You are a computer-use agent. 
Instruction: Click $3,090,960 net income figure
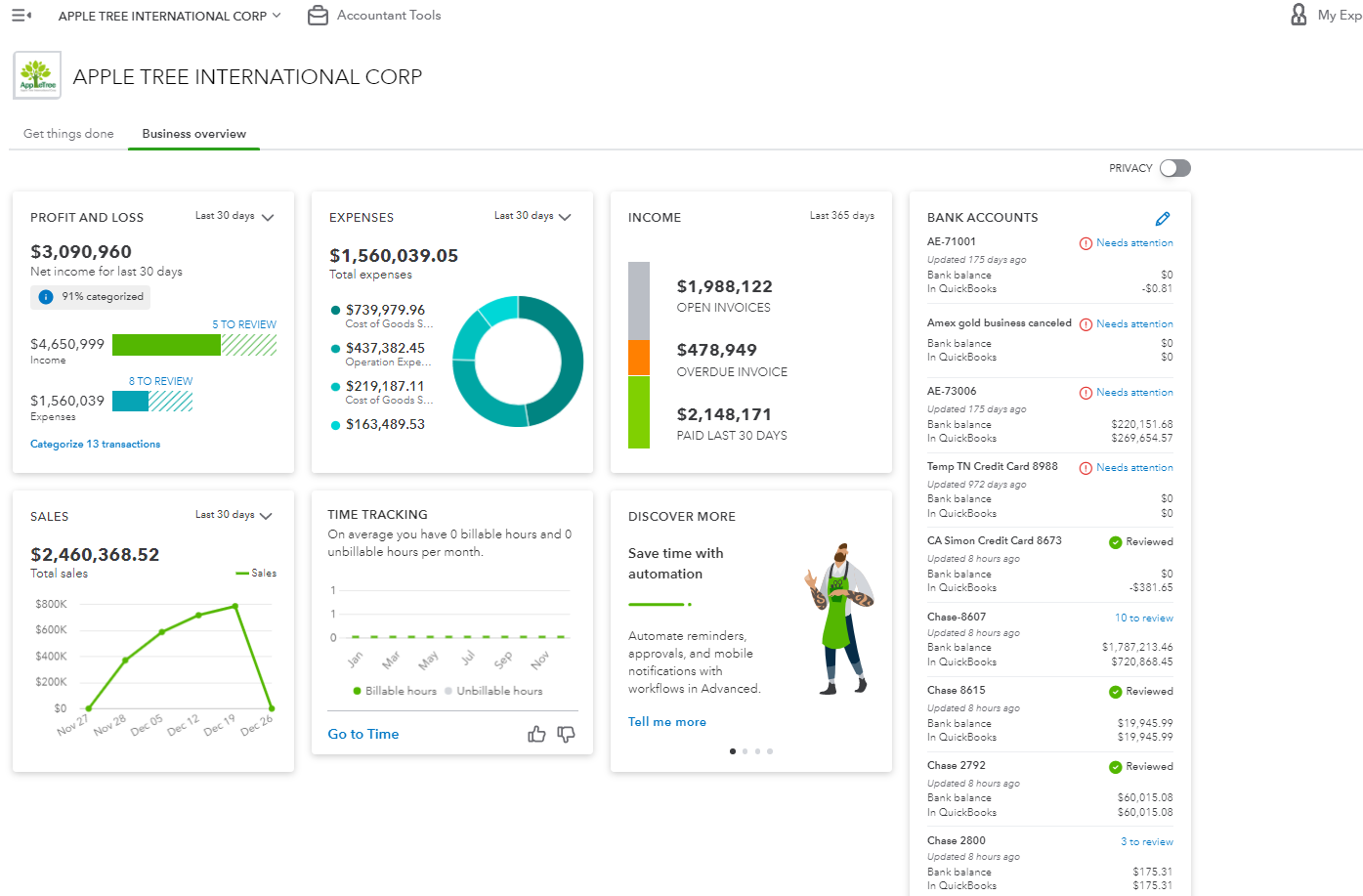click(81, 252)
